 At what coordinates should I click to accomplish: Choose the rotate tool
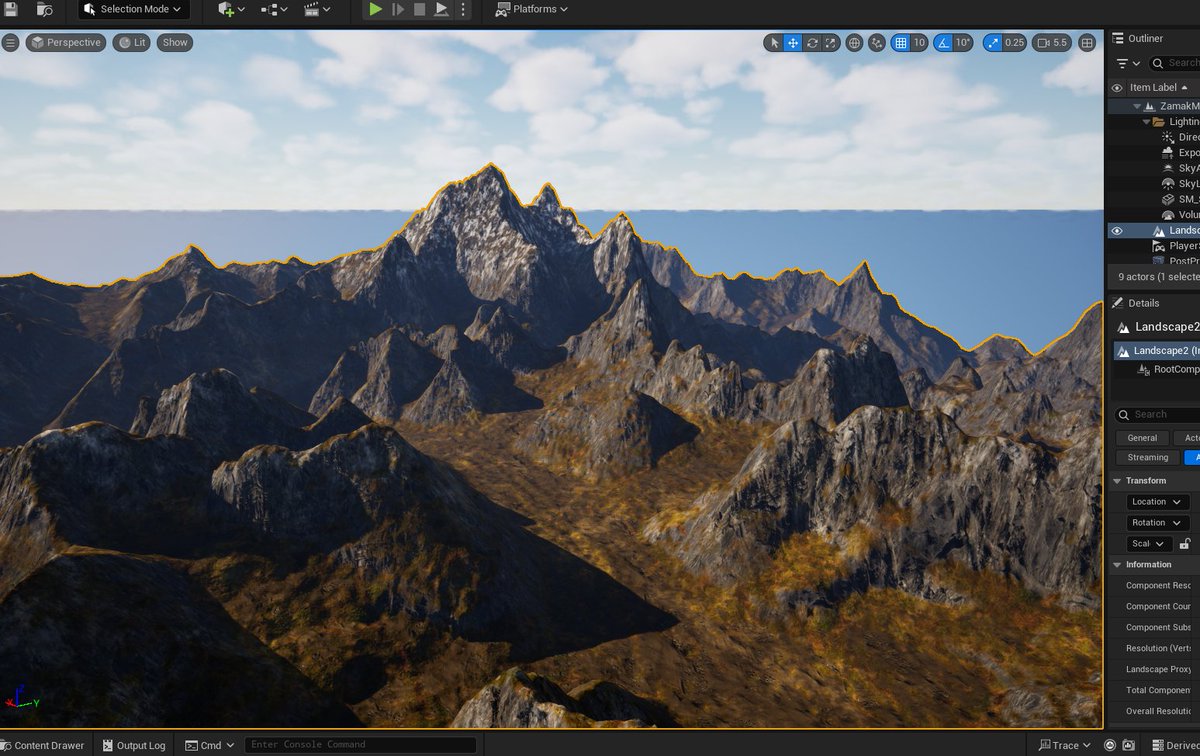812,43
